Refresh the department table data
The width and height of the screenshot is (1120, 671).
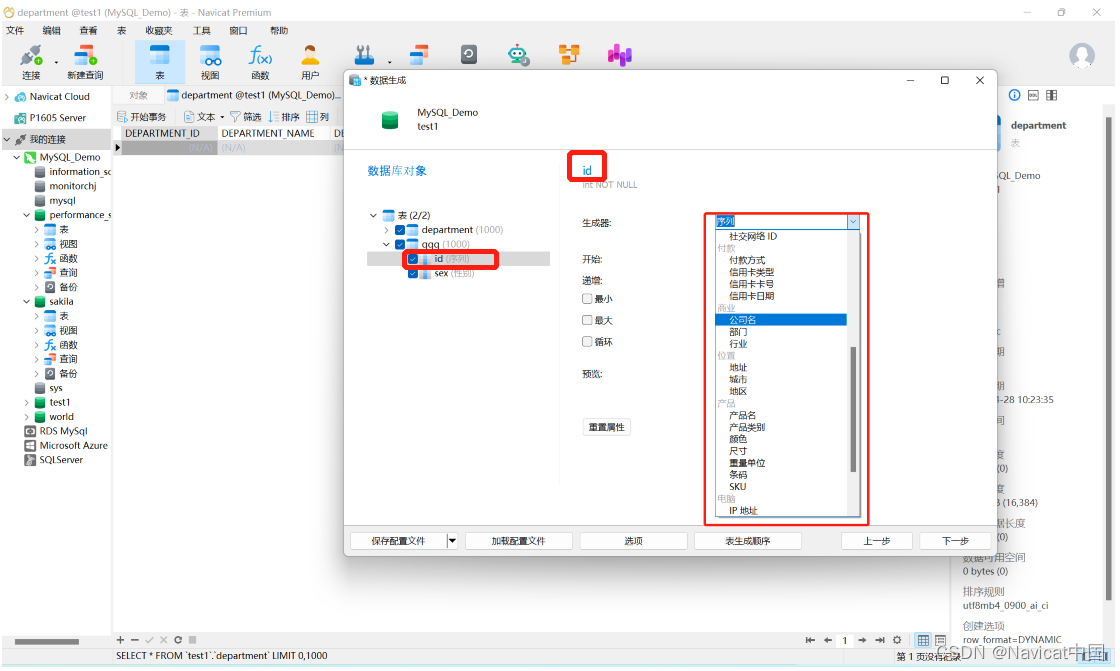178,640
